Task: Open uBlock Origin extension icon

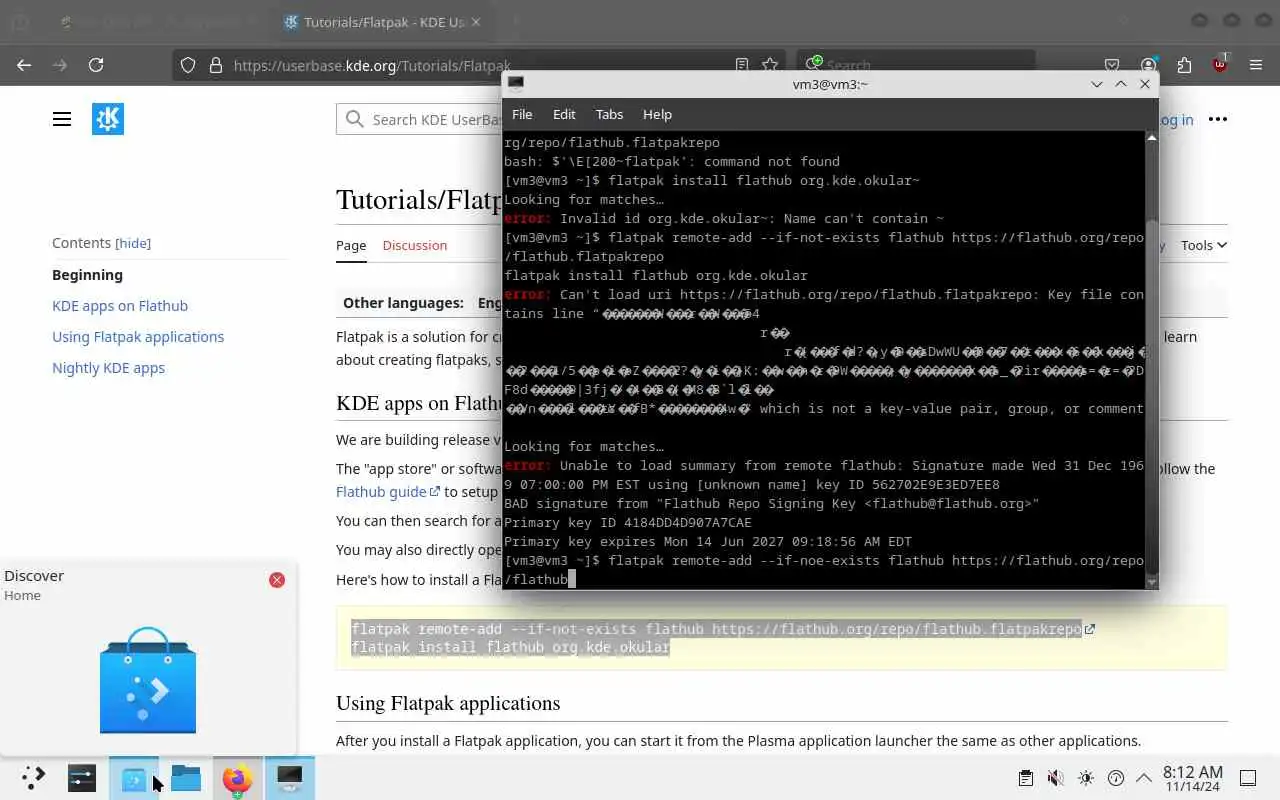Action: 1220,64
